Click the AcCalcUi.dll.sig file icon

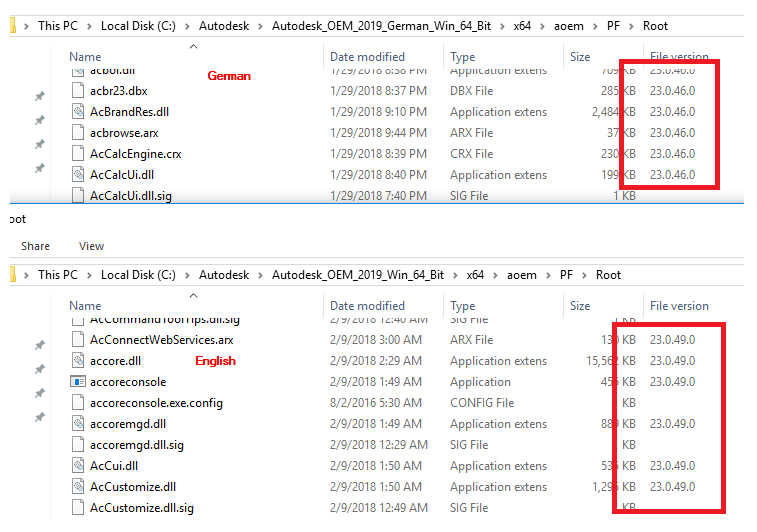point(78,195)
